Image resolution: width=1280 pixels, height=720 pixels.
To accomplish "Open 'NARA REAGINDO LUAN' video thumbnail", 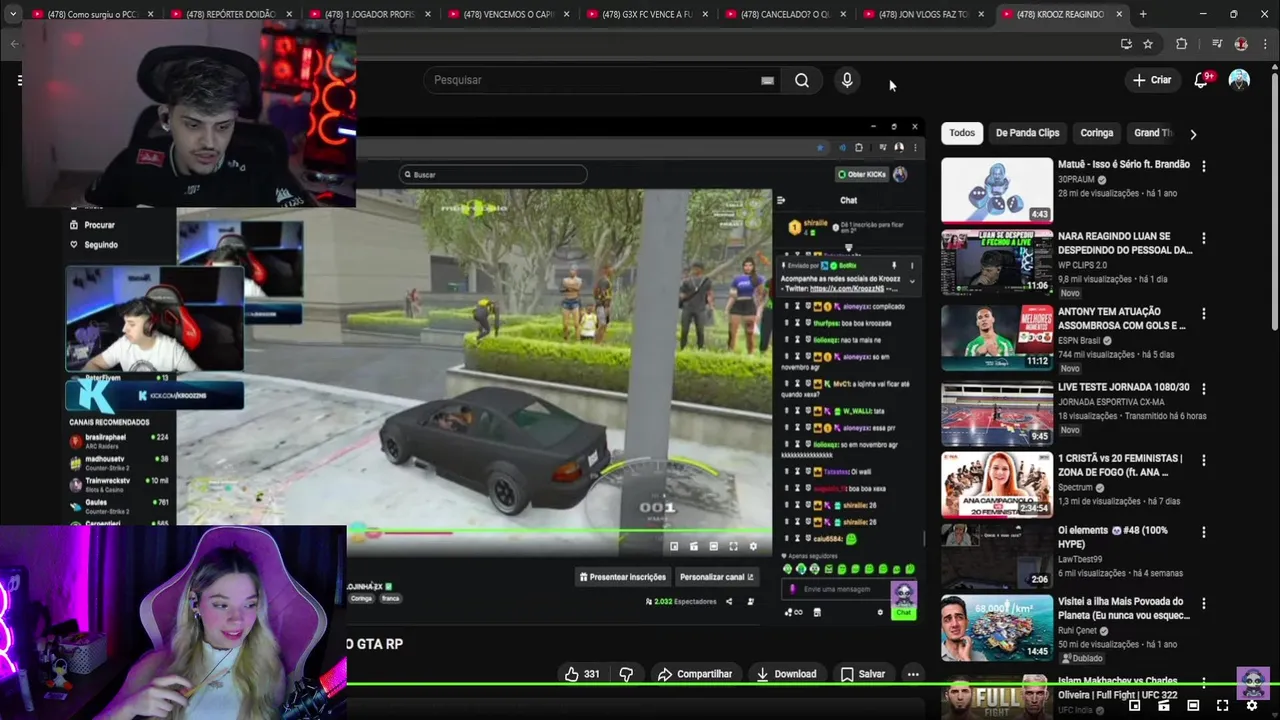I will click(997, 262).
